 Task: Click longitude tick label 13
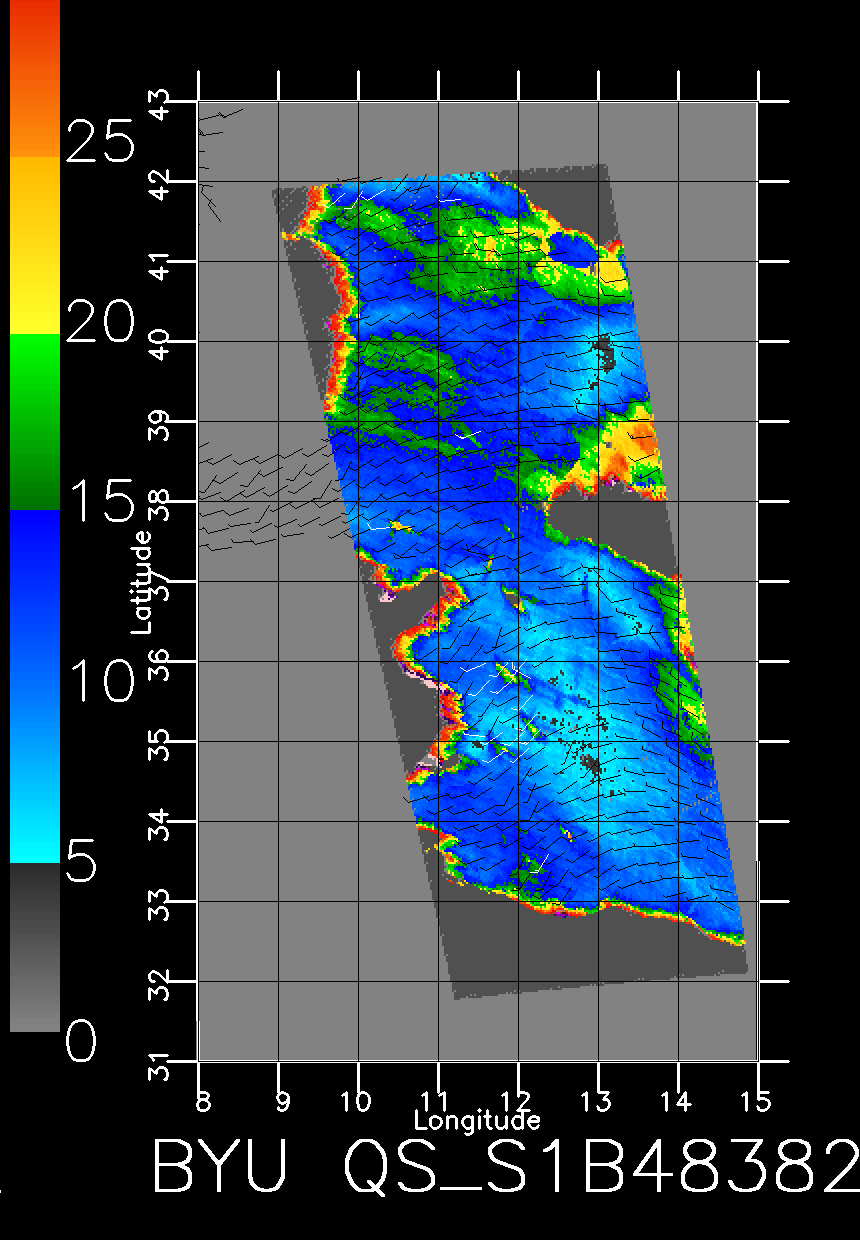[x=597, y=1101]
